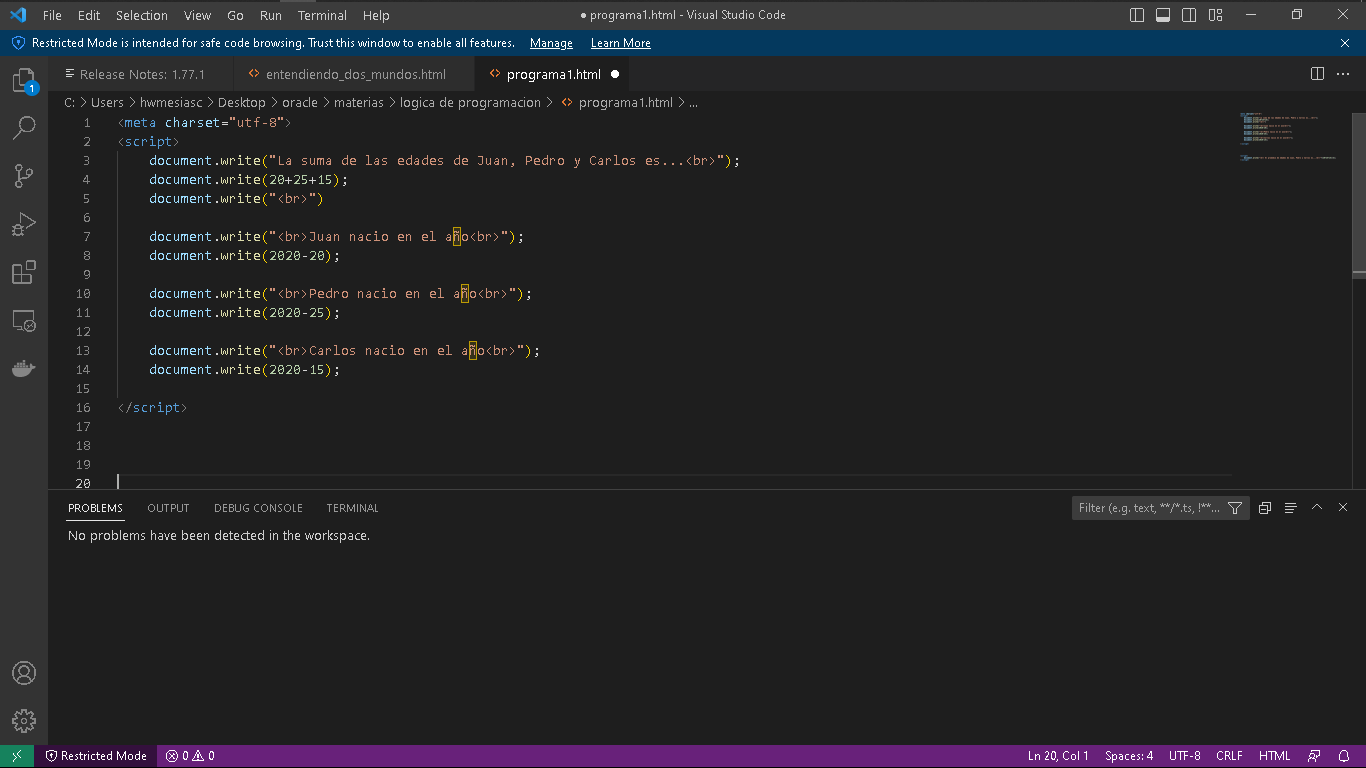
Task: Expand the Desktop breadcrumb segment
Action: (242, 102)
